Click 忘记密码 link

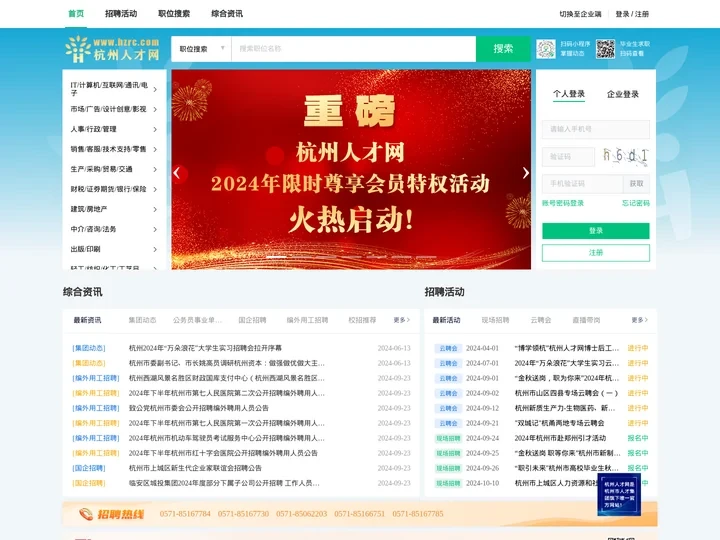(636, 203)
